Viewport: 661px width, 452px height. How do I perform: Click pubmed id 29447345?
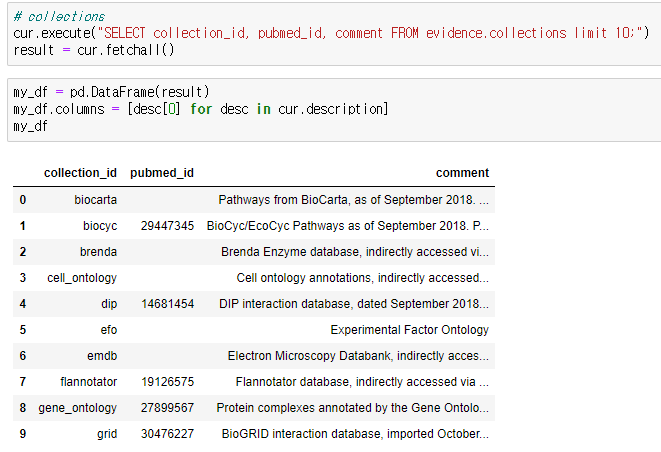tap(167, 226)
